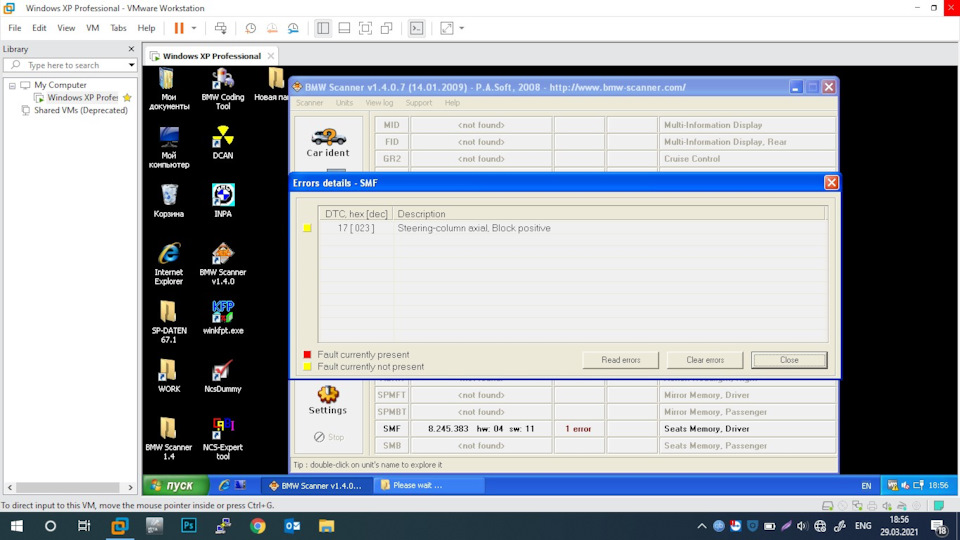Open the Tabs menu in VMware
This screenshot has height=540, width=960.
click(x=118, y=28)
